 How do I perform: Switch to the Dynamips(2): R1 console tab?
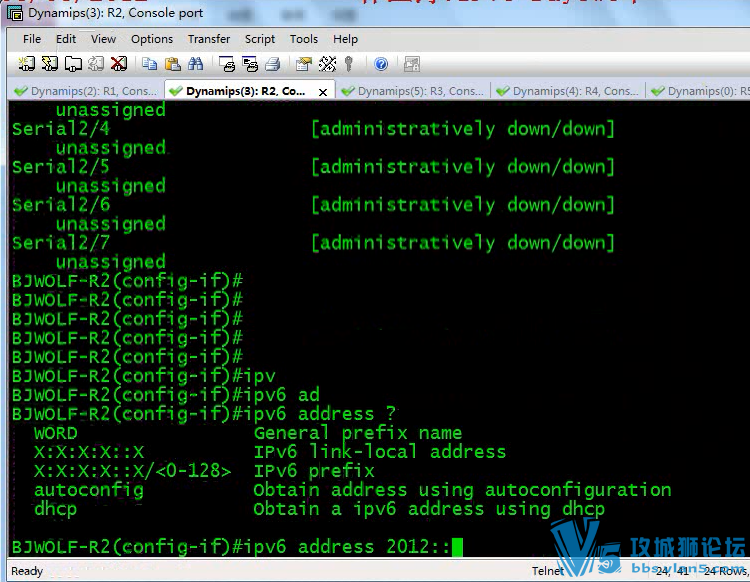pos(85,91)
